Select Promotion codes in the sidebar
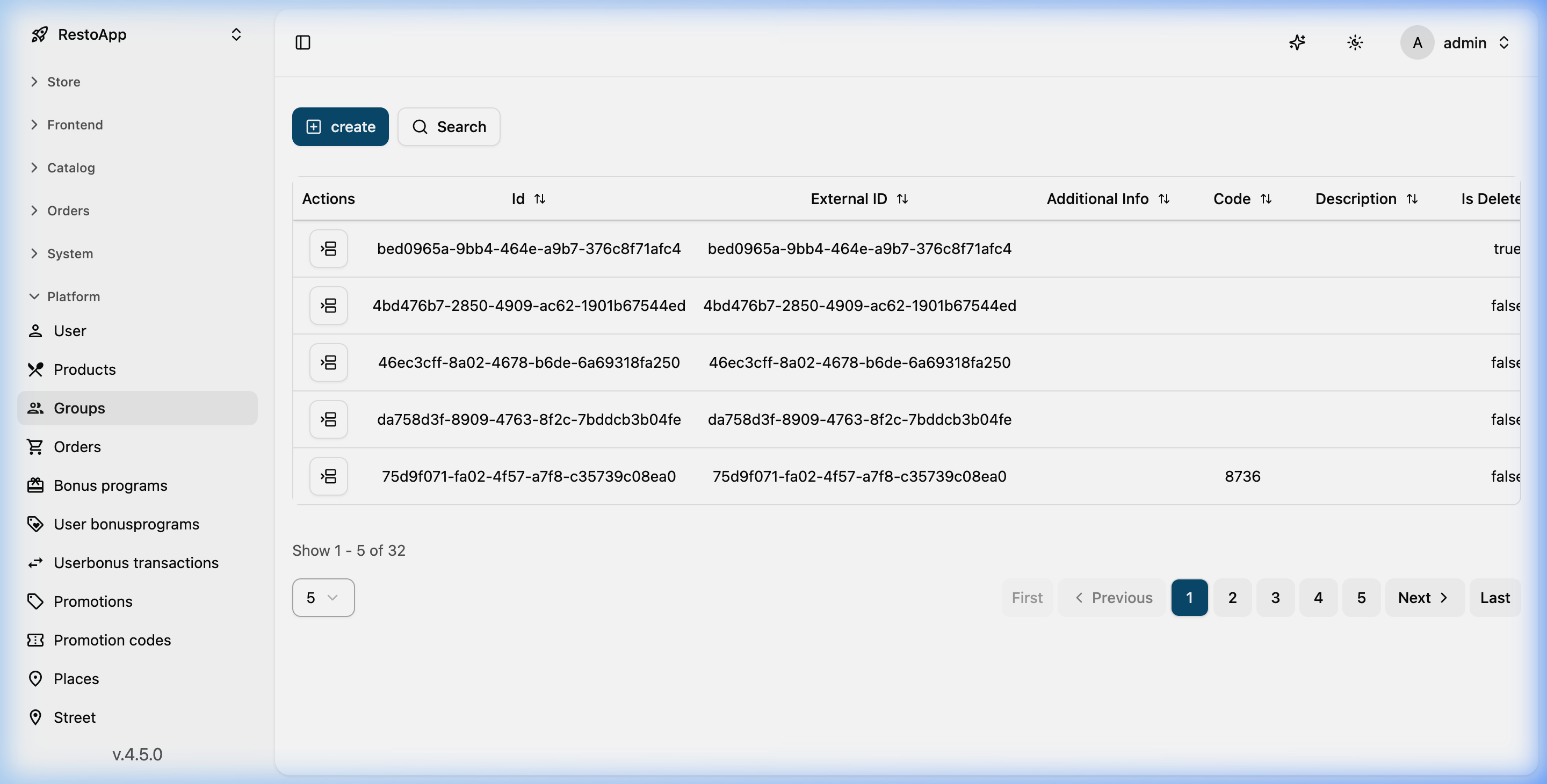This screenshot has height=784, width=1547. (x=35, y=640)
